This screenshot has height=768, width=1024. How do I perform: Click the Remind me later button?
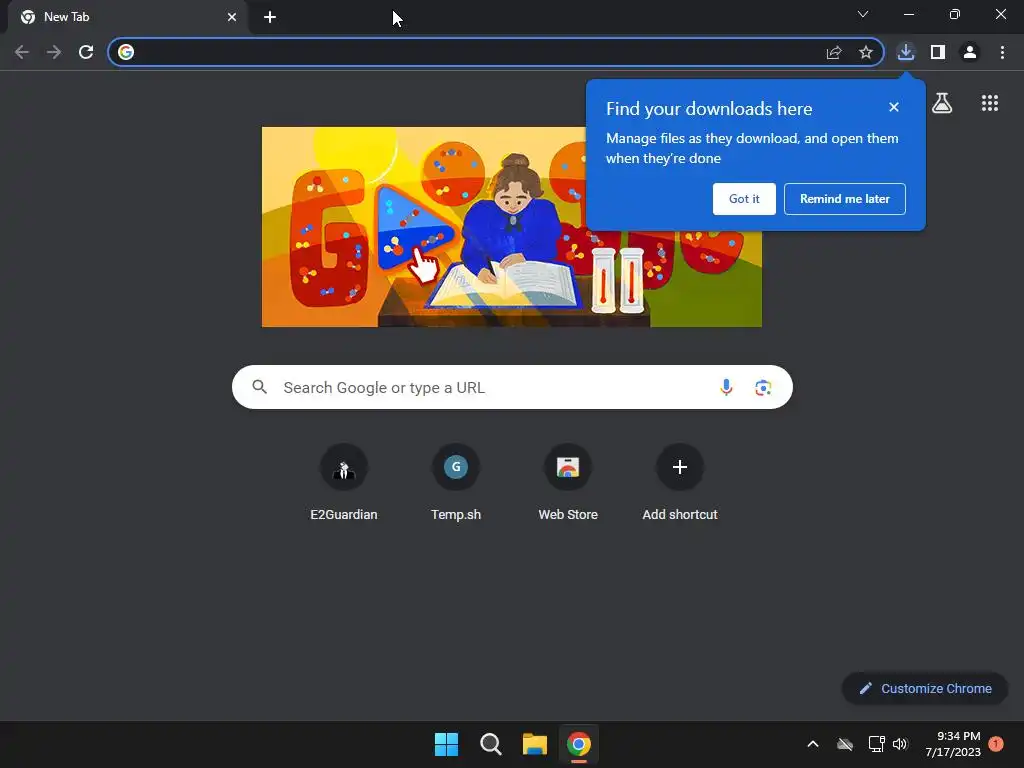[844, 199]
